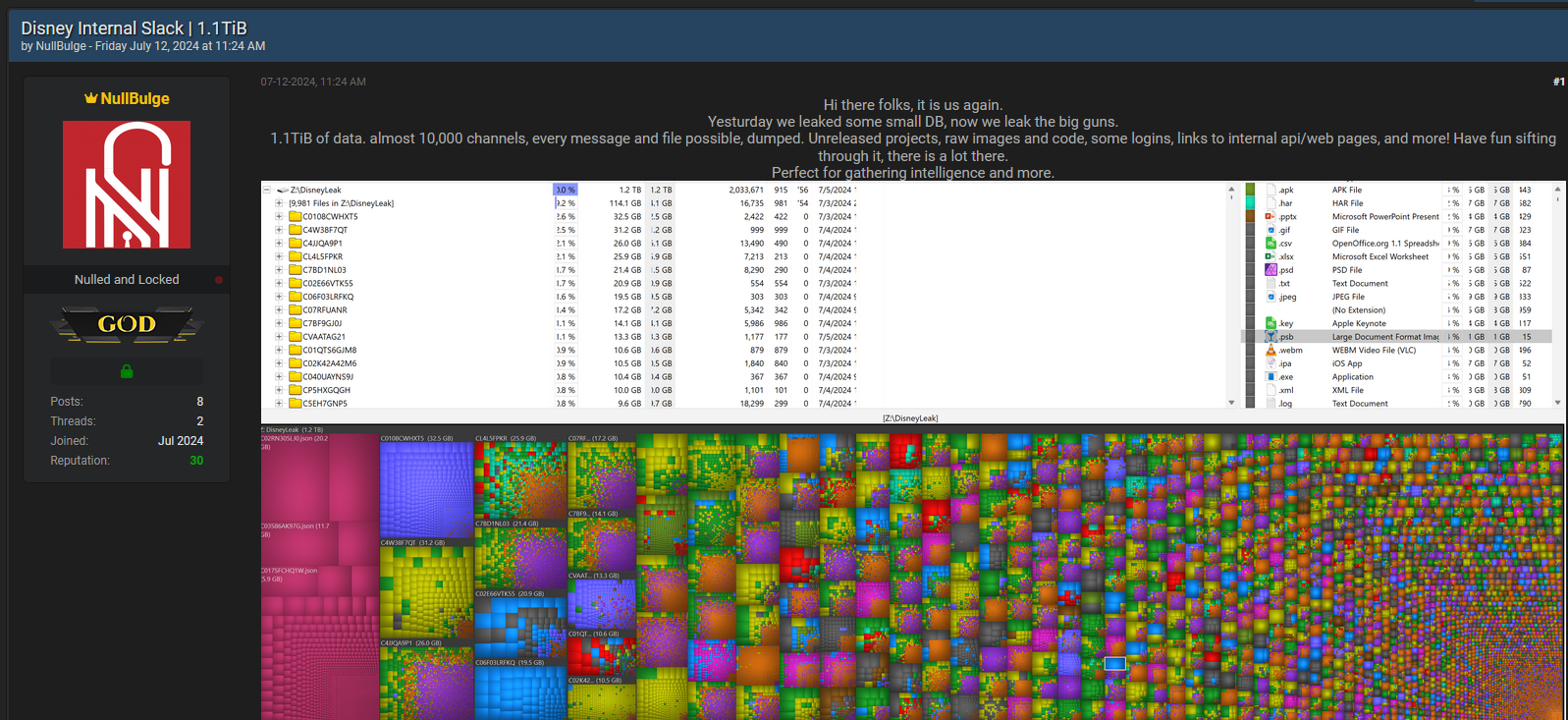
Task: Expand the C07RFUANR folder
Action: [x=279, y=309]
